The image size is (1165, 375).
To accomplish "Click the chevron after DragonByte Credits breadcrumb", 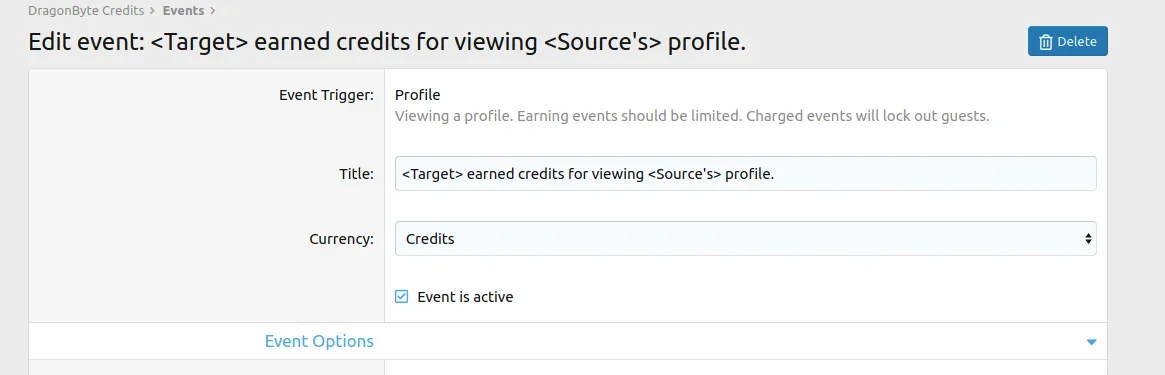I will tap(152, 11).
